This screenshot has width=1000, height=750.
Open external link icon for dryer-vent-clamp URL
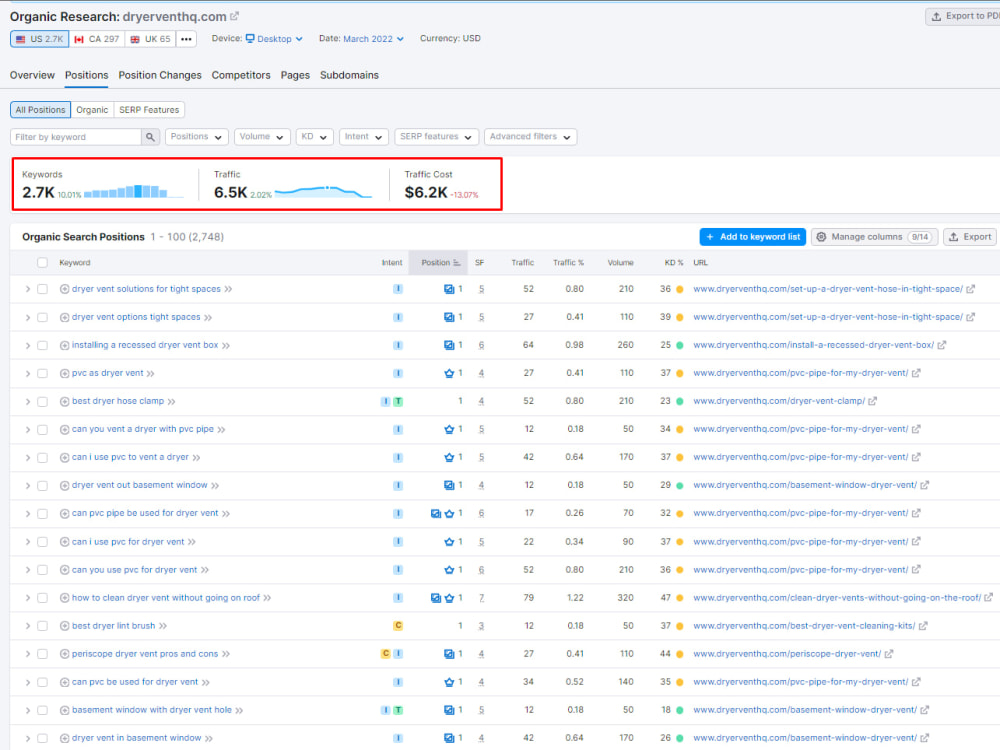coord(872,401)
